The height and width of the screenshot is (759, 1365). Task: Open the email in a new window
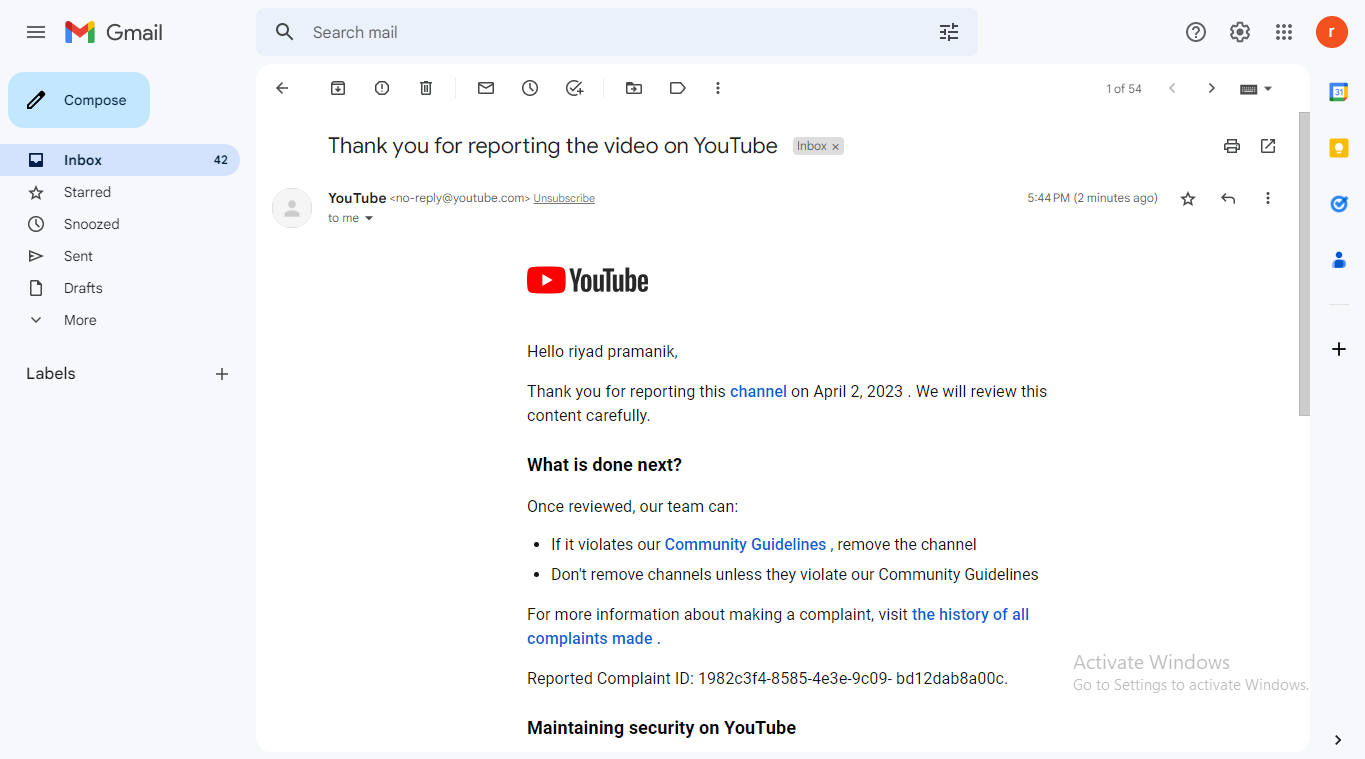pyautogui.click(x=1268, y=146)
